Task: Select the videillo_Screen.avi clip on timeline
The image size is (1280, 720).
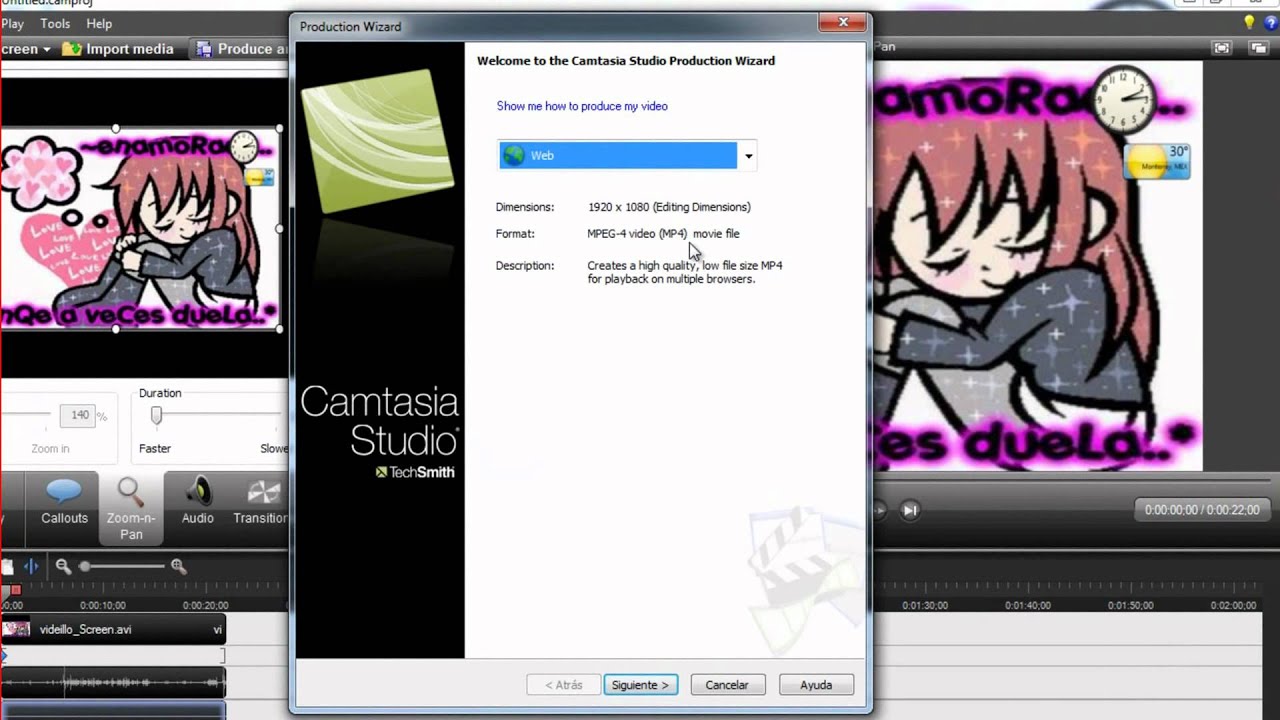Action: (113, 629)
